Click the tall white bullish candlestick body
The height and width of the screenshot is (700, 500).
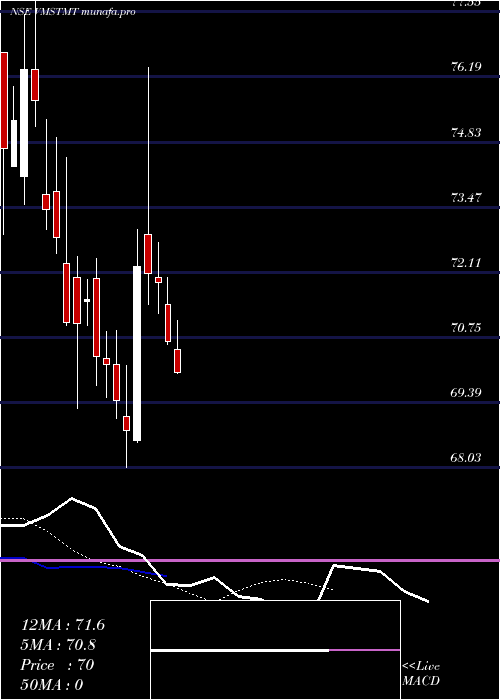137,354
